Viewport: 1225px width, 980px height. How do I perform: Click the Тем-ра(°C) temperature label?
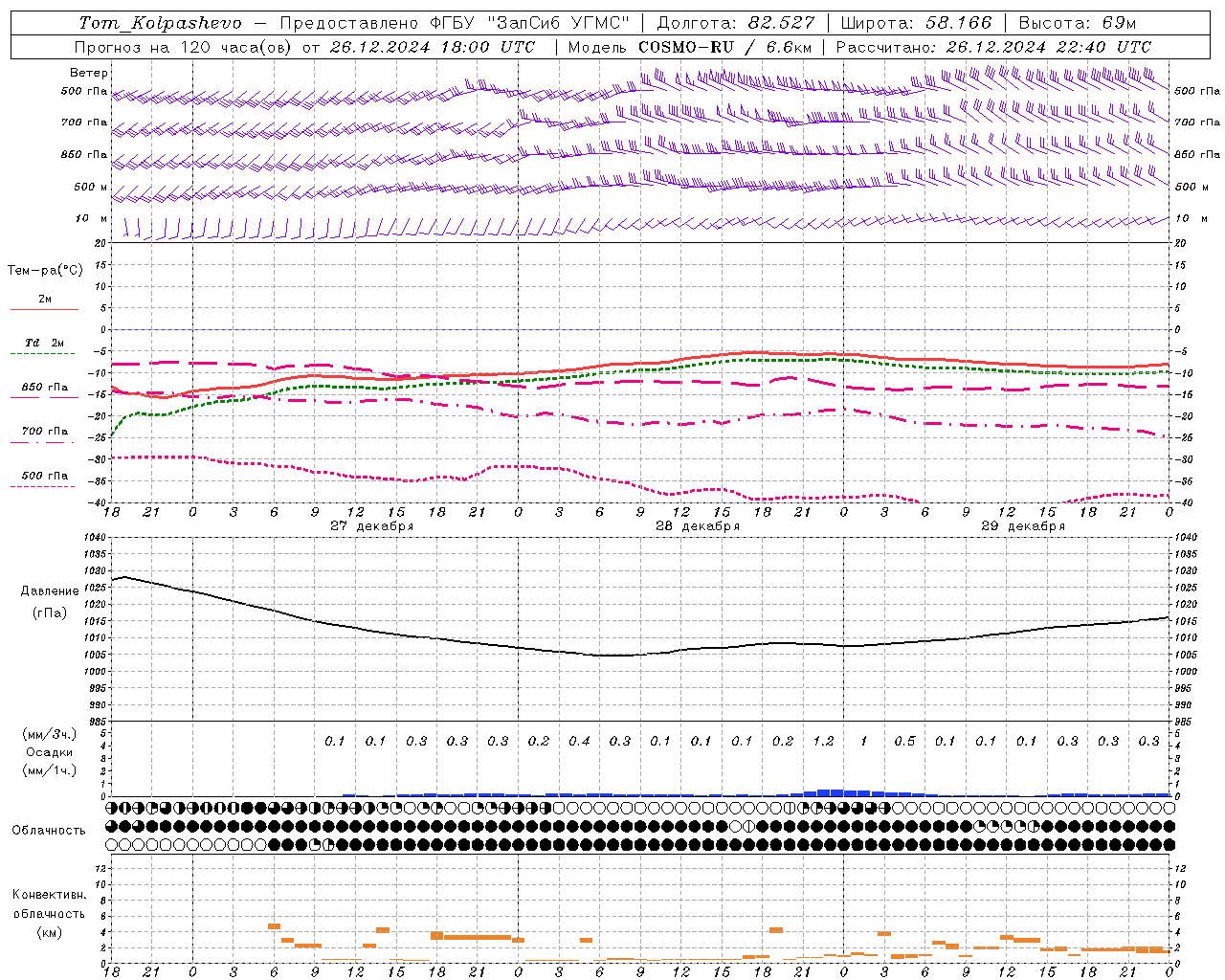pyautogui.click(x=45, y=271)
